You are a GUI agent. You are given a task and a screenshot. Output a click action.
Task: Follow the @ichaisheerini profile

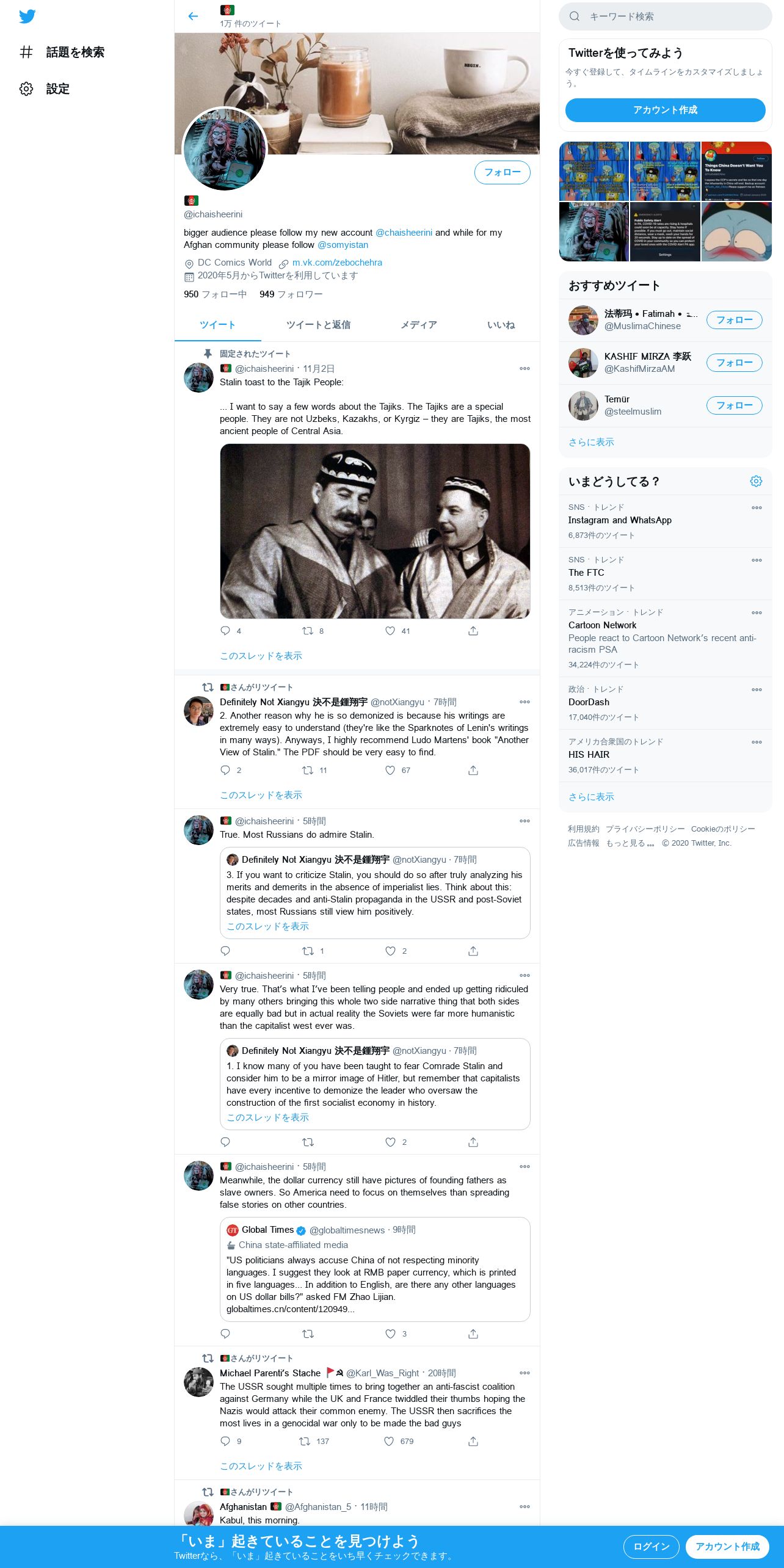(502, 173)
